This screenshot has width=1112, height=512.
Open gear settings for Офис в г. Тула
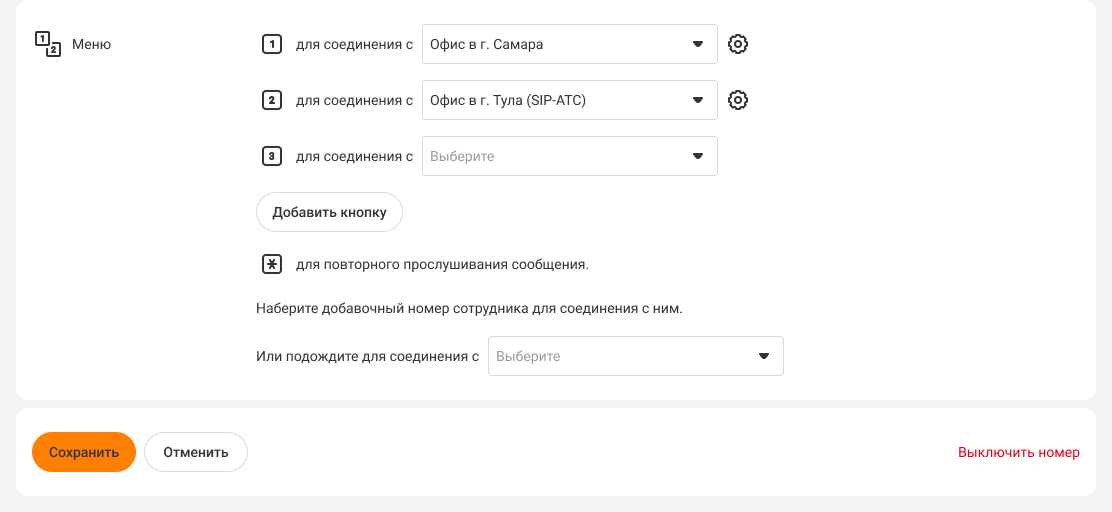pos(738,100)
